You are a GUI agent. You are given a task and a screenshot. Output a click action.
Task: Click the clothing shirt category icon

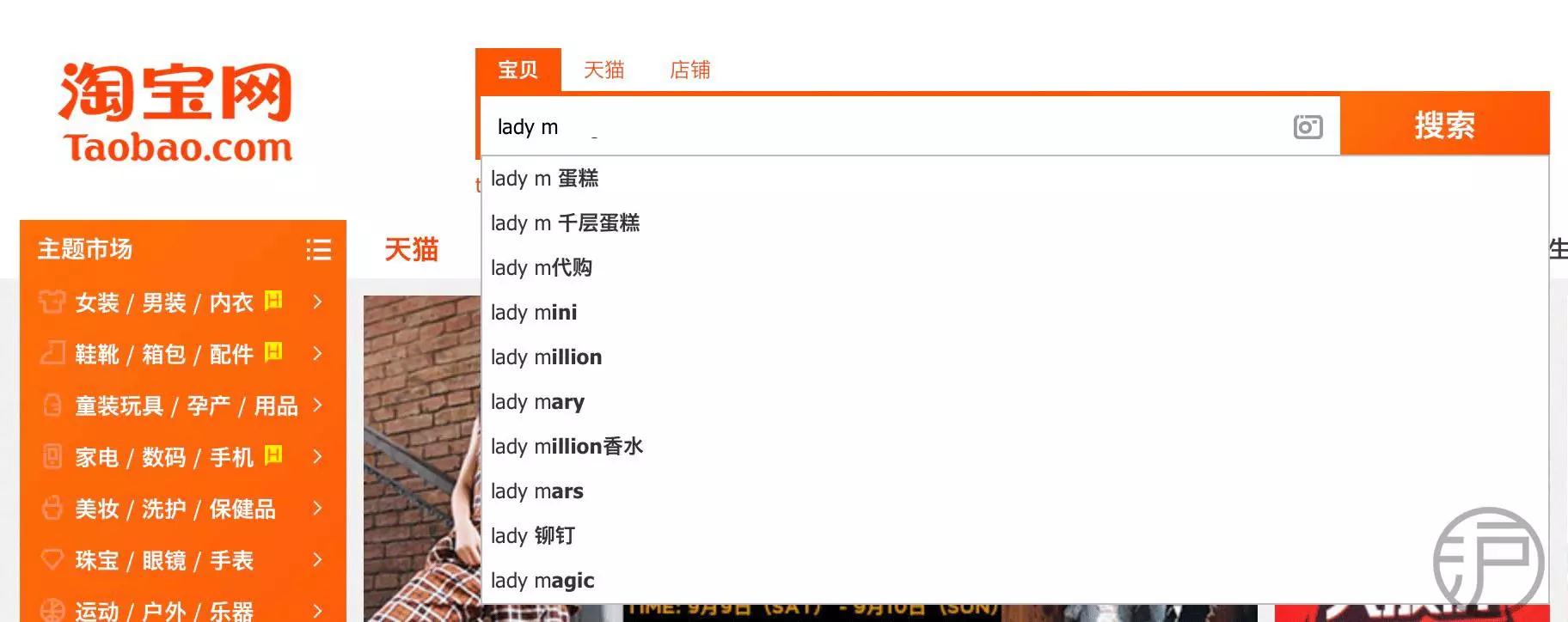(x=52, y=302)
